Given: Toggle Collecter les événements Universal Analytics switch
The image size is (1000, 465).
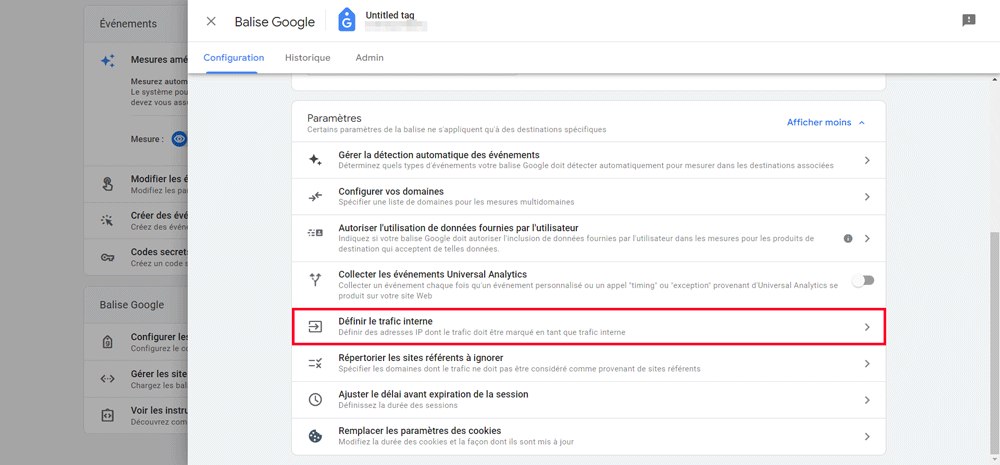Looking at the screenshot, I should [864, 280].
